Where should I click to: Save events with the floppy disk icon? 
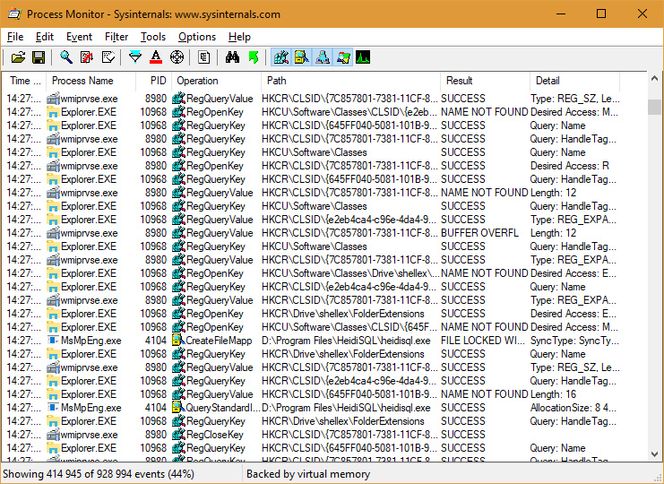coord(39,57)
